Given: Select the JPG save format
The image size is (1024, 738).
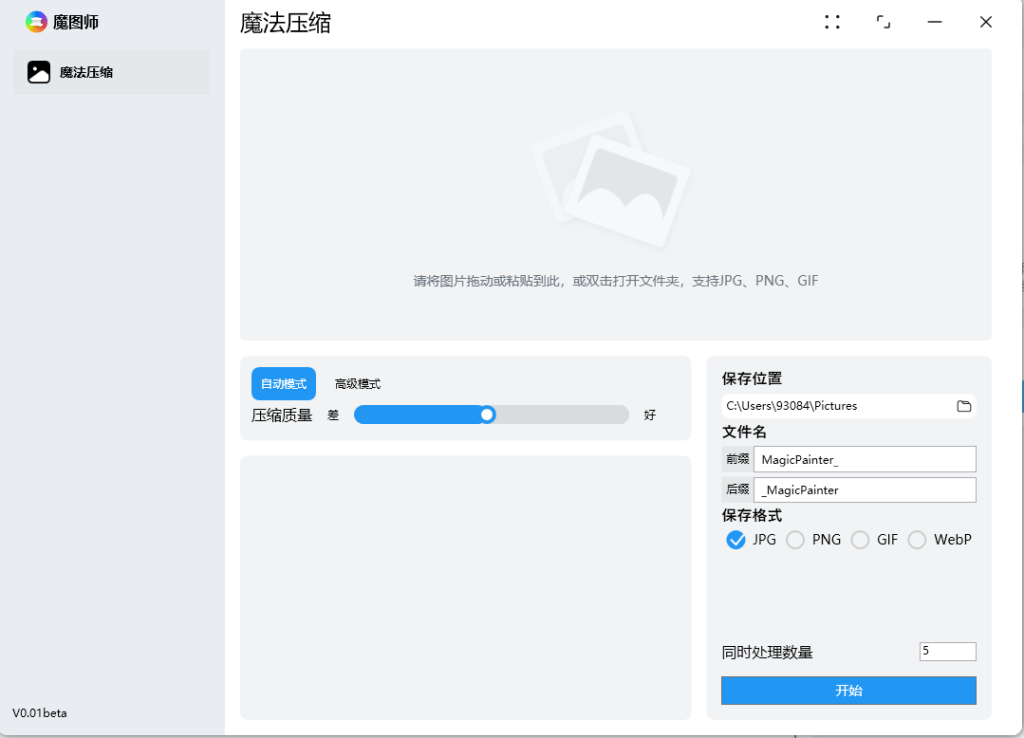Looking at the screenshot, I should (736, 539).
